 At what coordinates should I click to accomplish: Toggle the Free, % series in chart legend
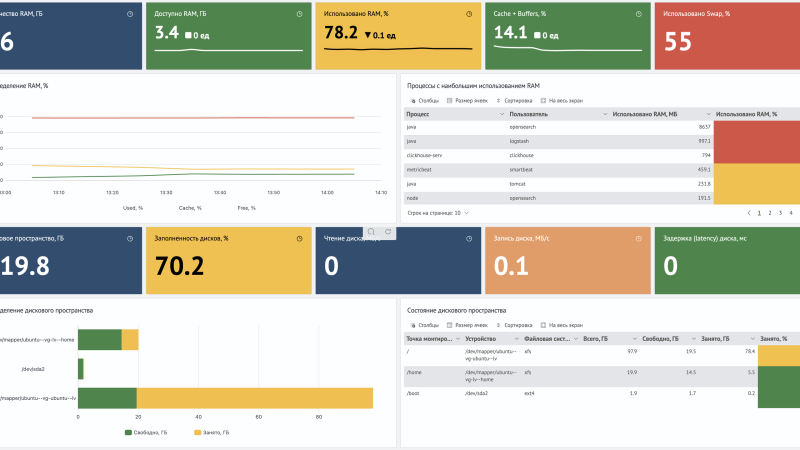246,208
